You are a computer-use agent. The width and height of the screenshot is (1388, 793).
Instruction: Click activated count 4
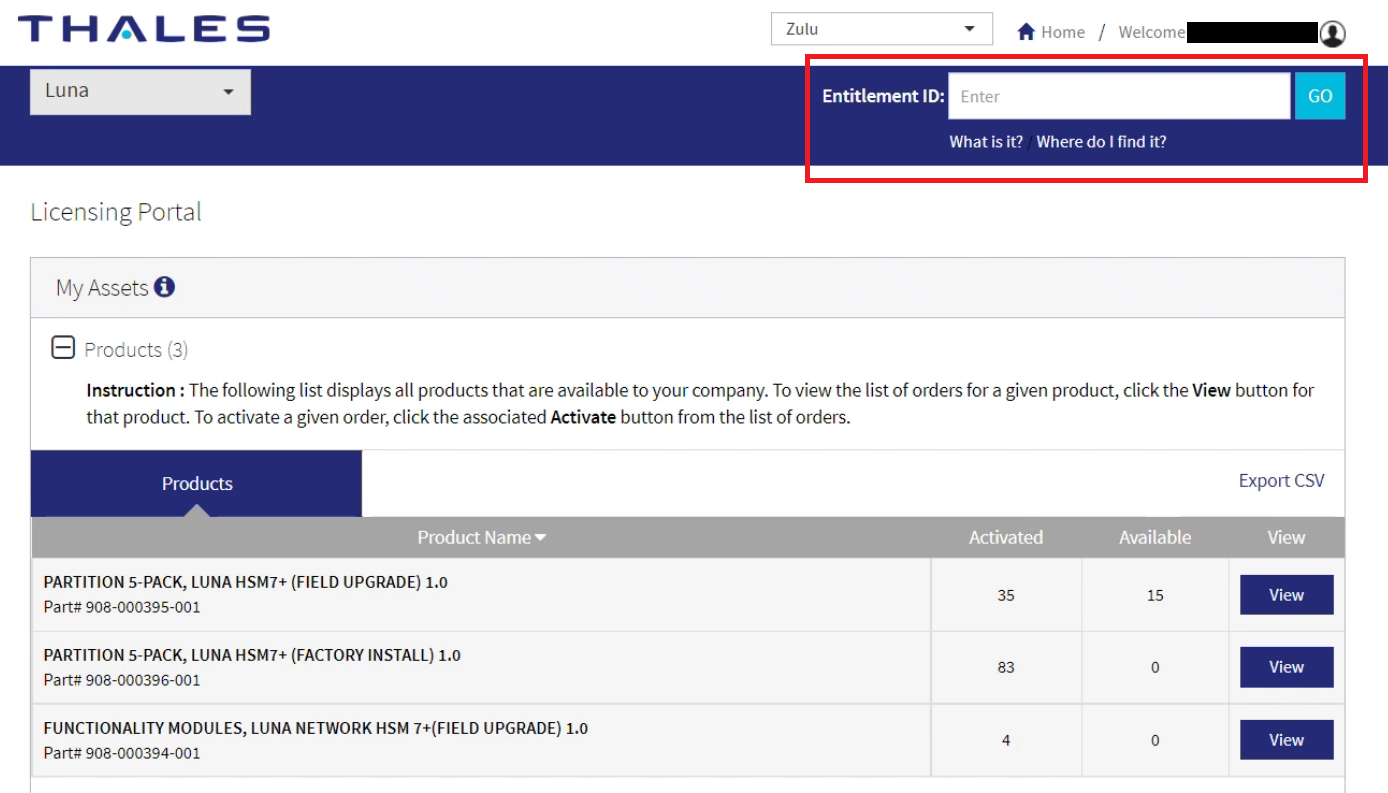click(x=1005, y=740)
